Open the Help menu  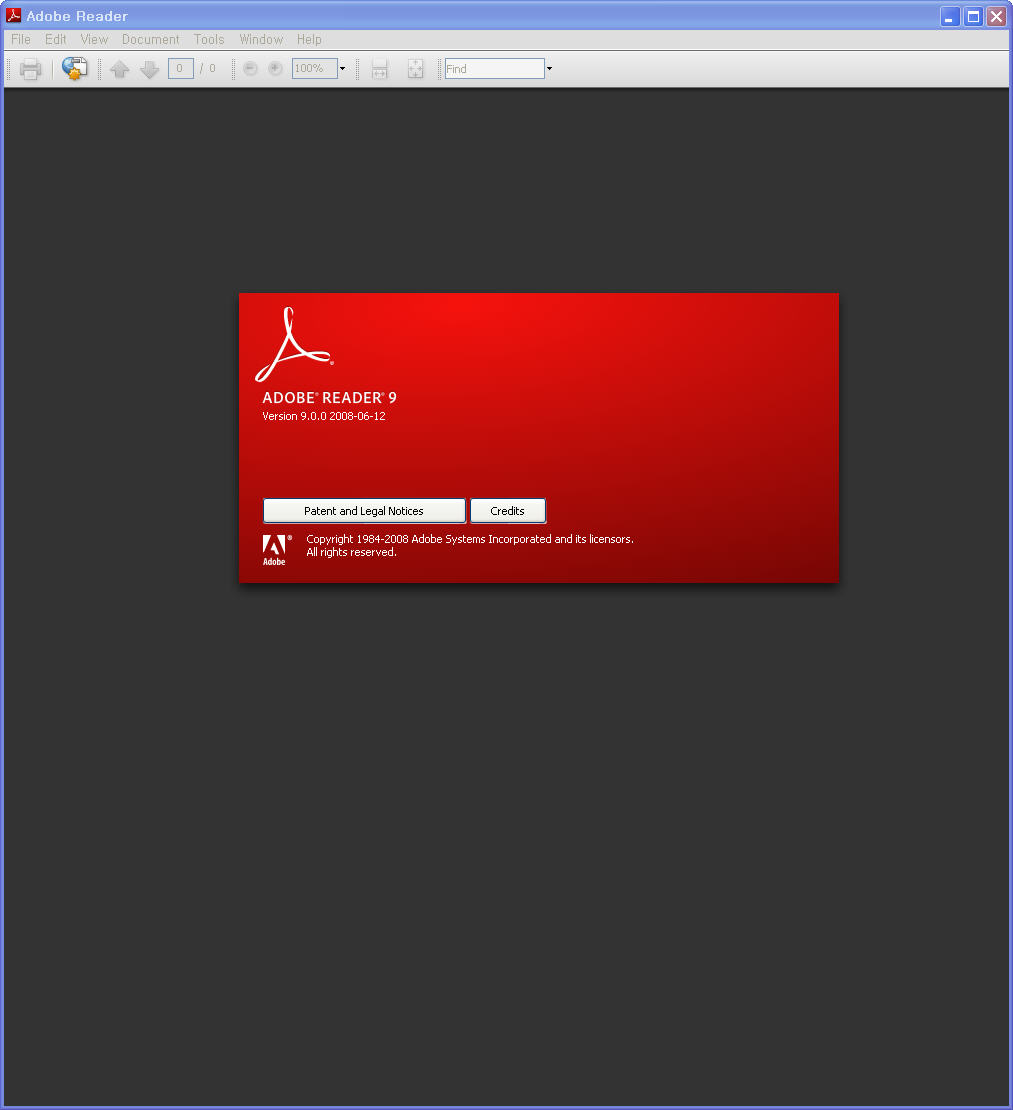click(309, 40)
